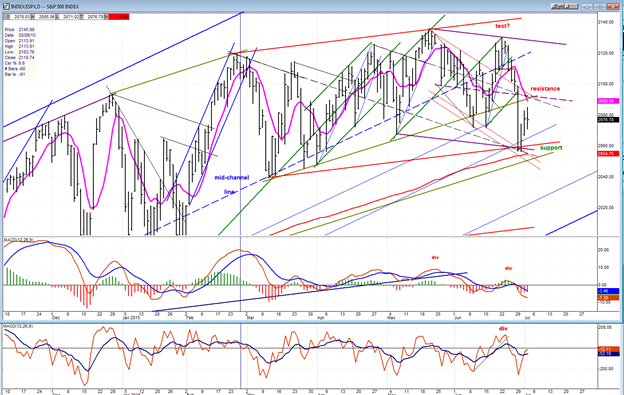Click the "Feb" date axis label
The height and width of the screenshot is (395, 624).
pos(189,318)
